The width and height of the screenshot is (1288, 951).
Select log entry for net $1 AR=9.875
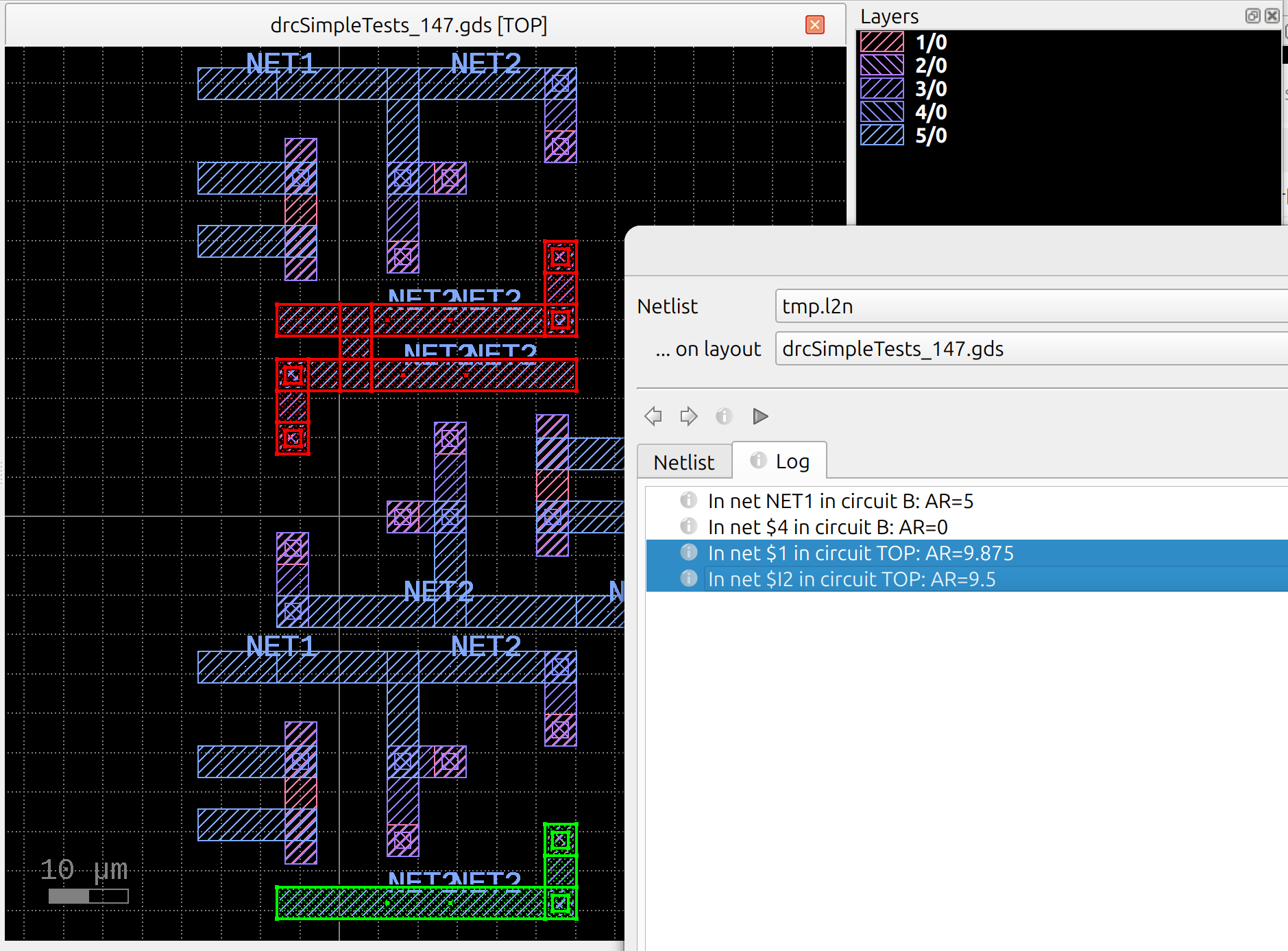tap(860, 553)
